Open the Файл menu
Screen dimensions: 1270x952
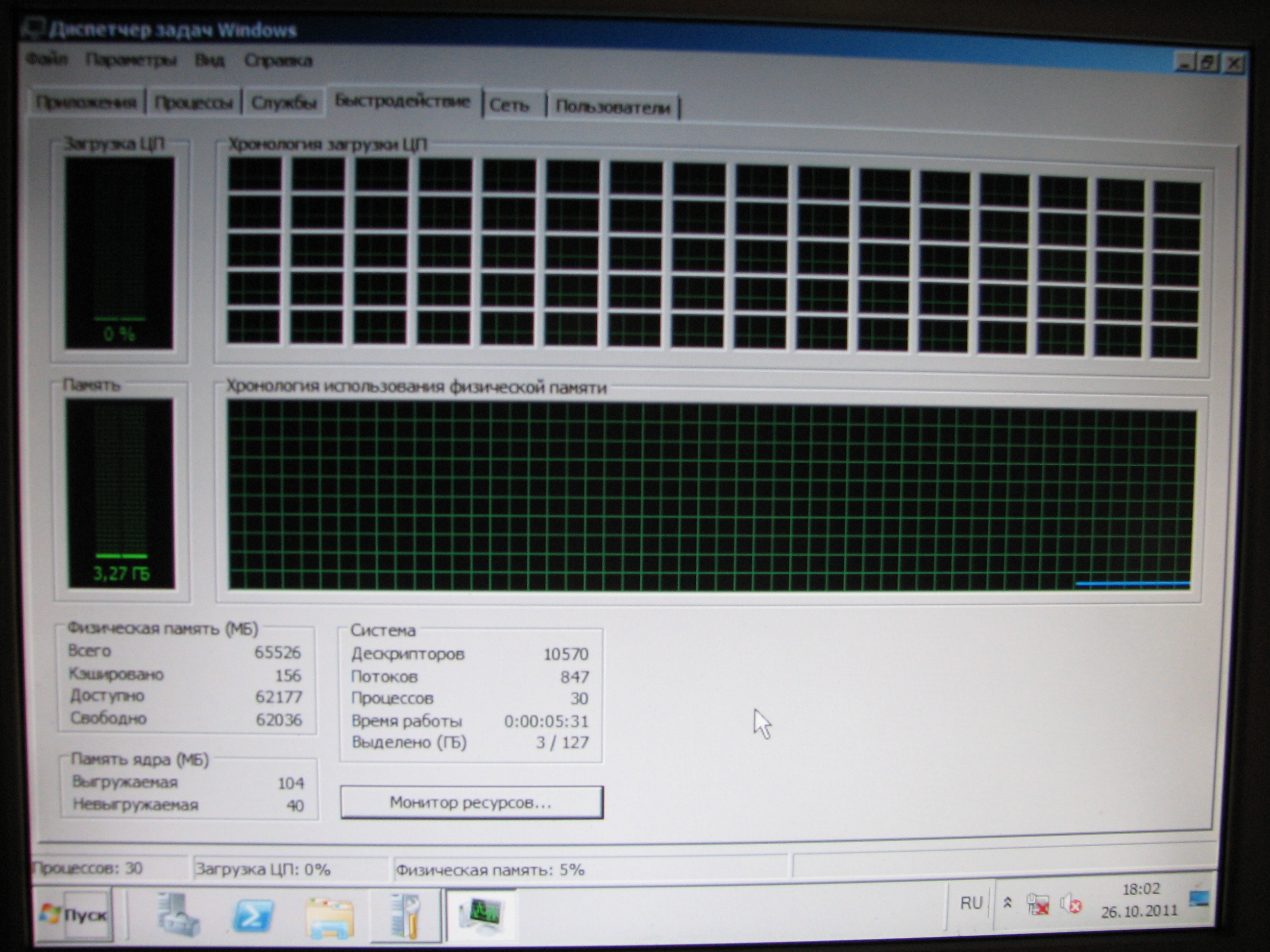[x=47, y=59]
